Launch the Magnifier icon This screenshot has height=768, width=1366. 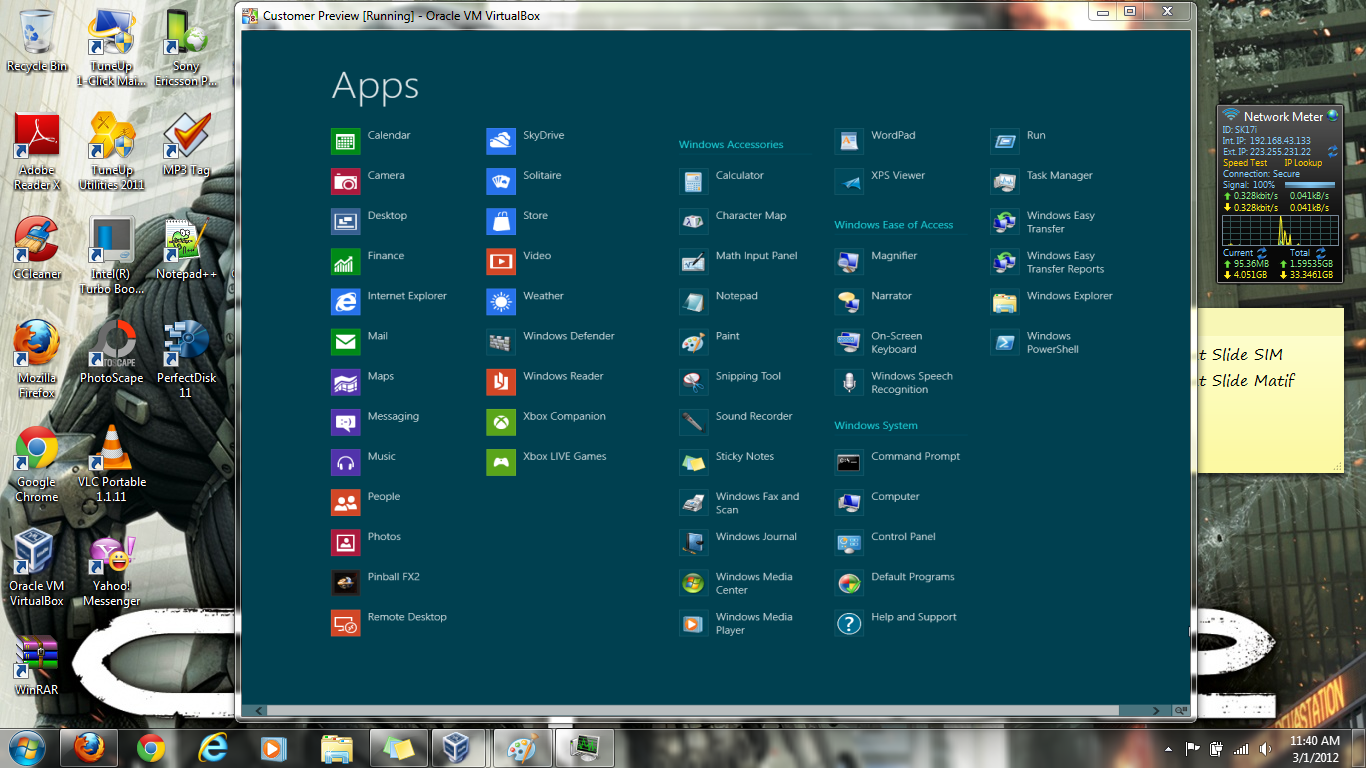point(849,262)
